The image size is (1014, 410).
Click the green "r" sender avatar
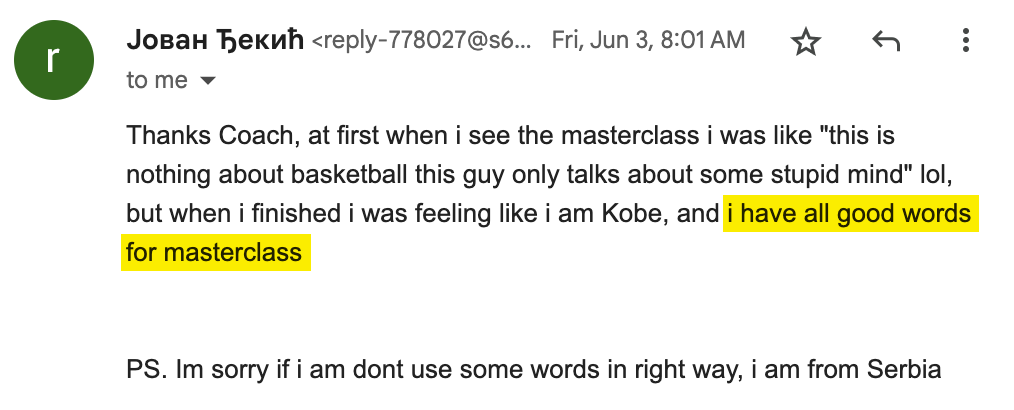55,59
